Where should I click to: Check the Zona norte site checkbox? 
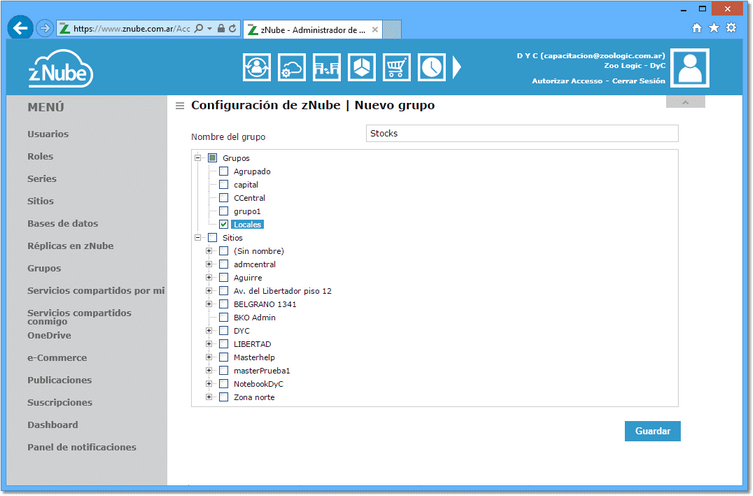pyautogui.click(x=224, y=397)
